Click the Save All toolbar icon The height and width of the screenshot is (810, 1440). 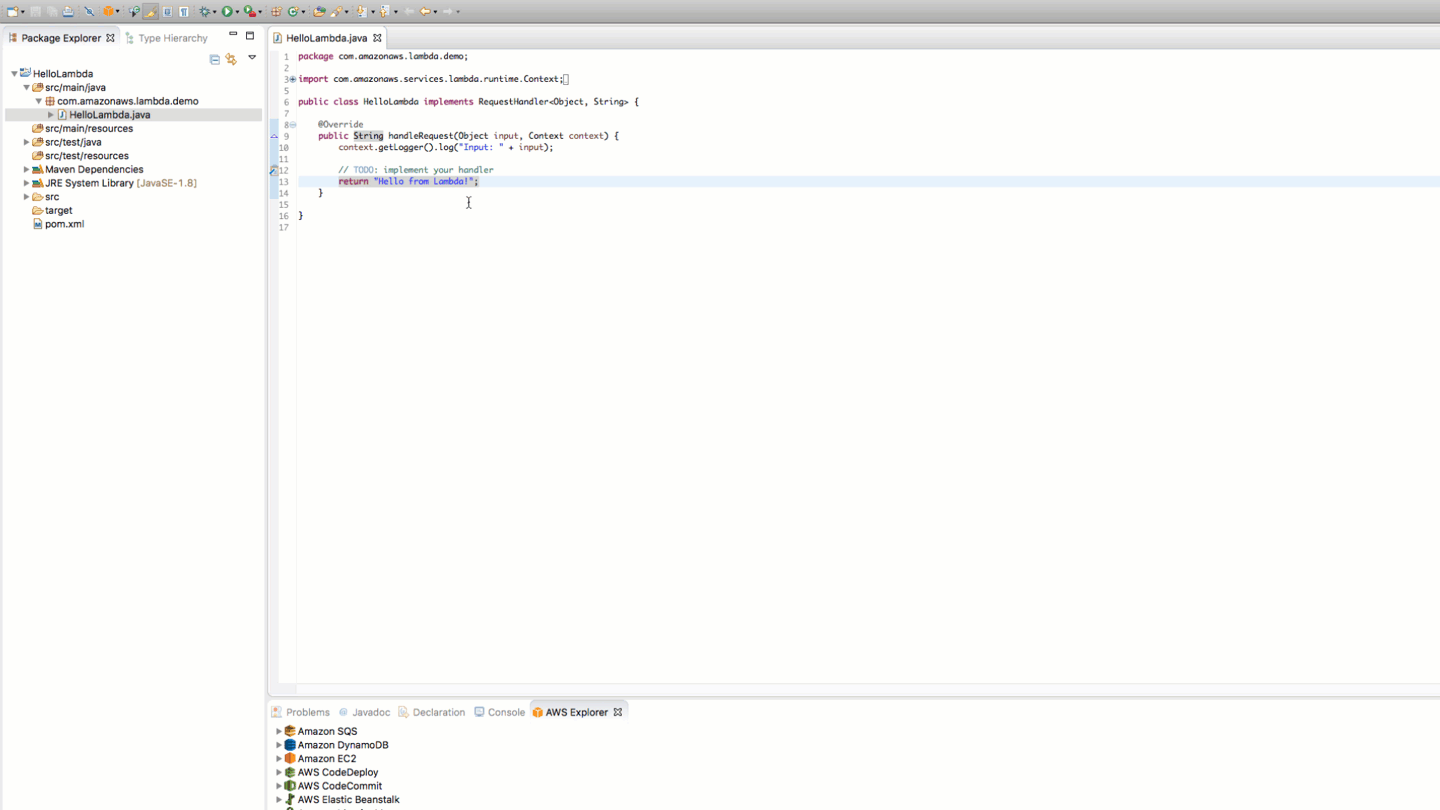51,11
